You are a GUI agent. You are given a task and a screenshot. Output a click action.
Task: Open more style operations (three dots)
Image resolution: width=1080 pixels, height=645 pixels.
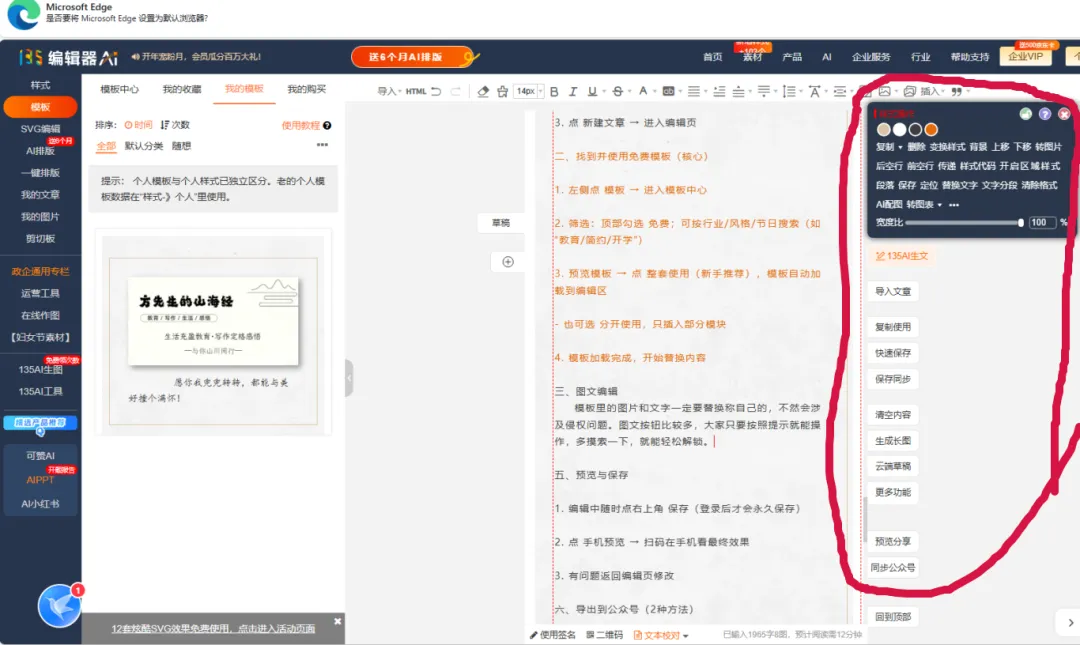[x=954, y=205]
